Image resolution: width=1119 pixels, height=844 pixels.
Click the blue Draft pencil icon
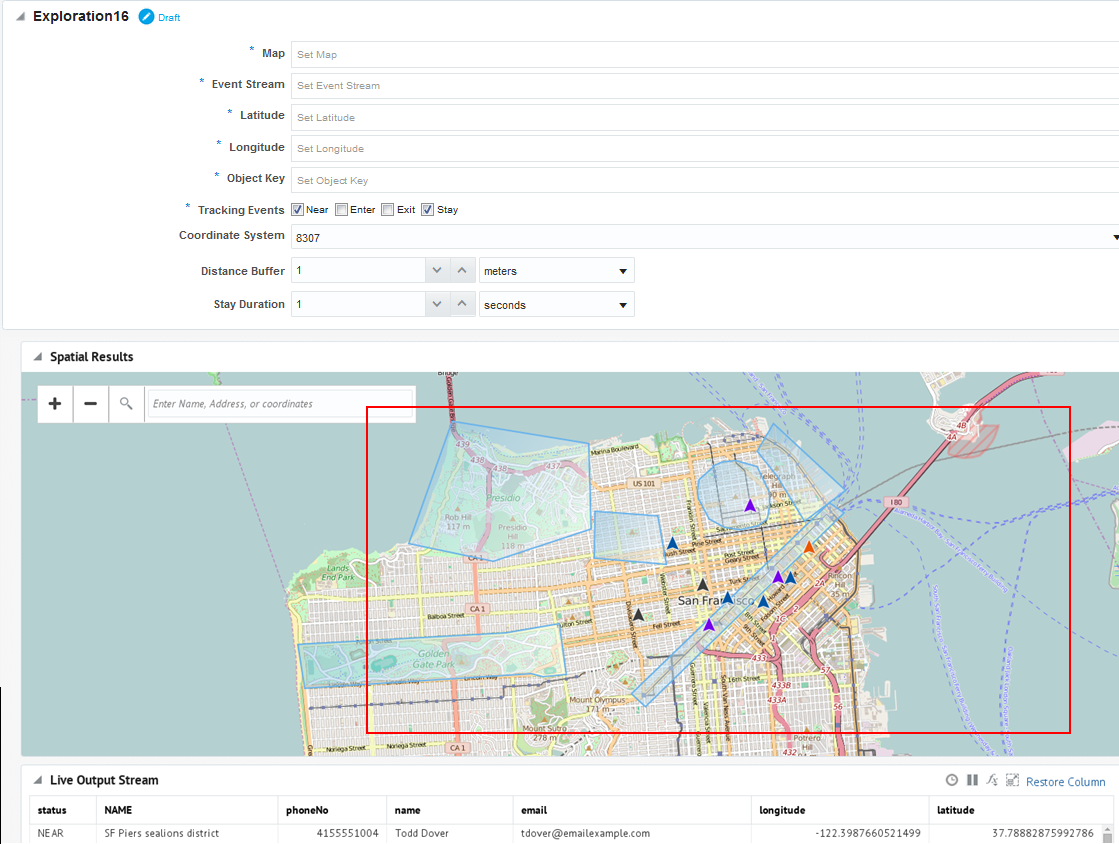[146, 16]
